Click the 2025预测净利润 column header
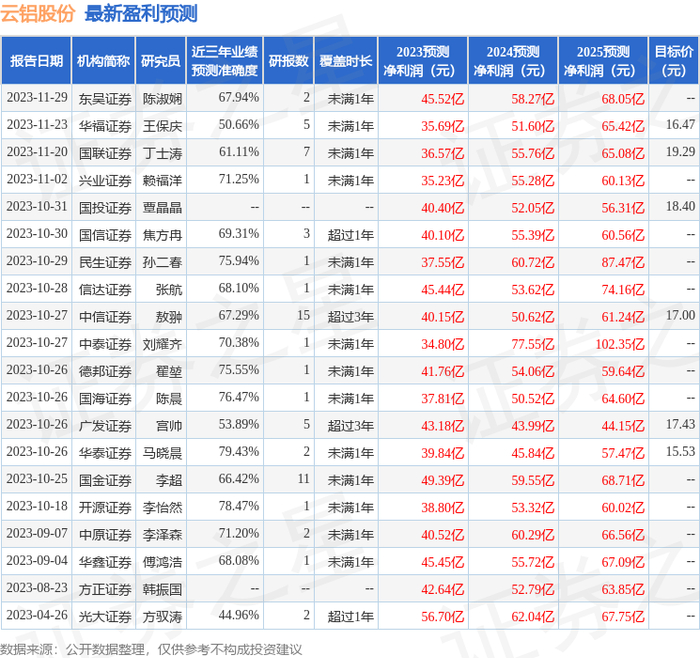The width and height of the screenshot is (700, 658). pos(603,61)
